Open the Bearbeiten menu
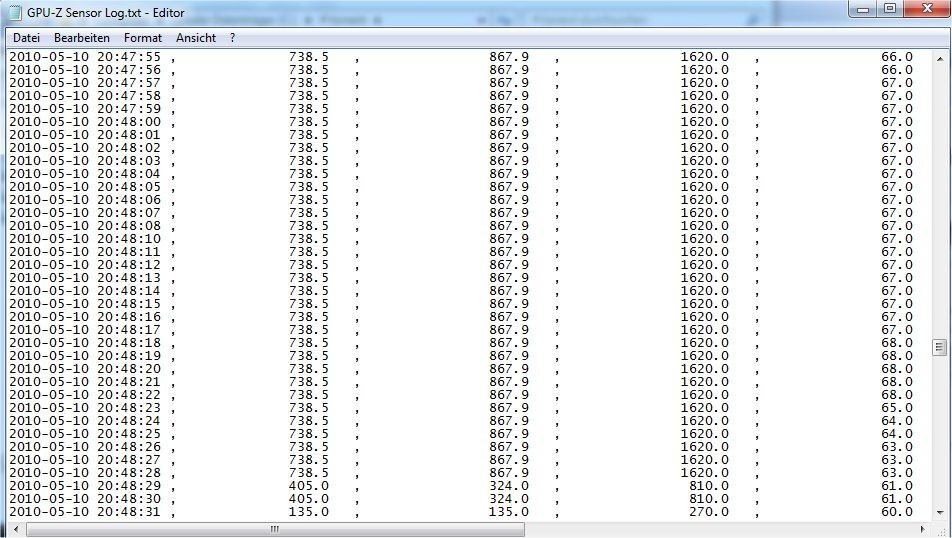Viewport: 952px width, 538px height. pos(81,38)
